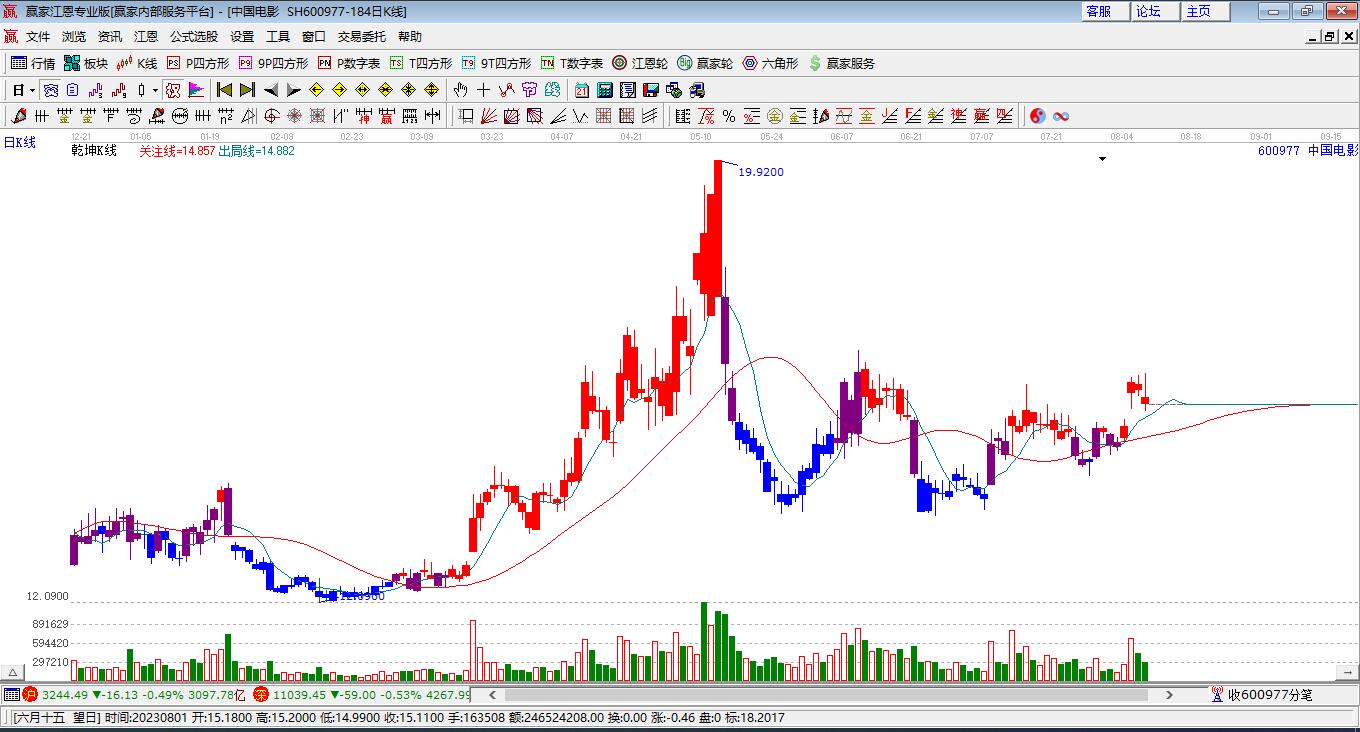This screenshot has height=732, width=1360.
Task: Click the red fan lines tool
Action: tap(488, 116)
